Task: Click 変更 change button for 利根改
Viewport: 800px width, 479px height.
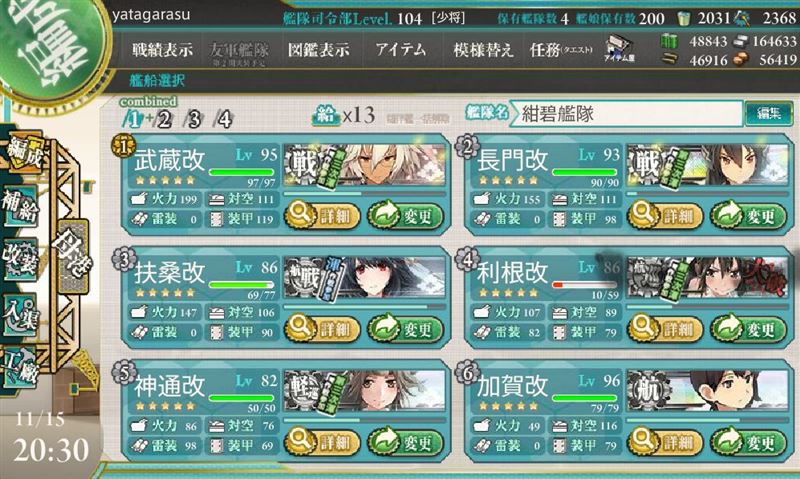Action: click(748, 329)
